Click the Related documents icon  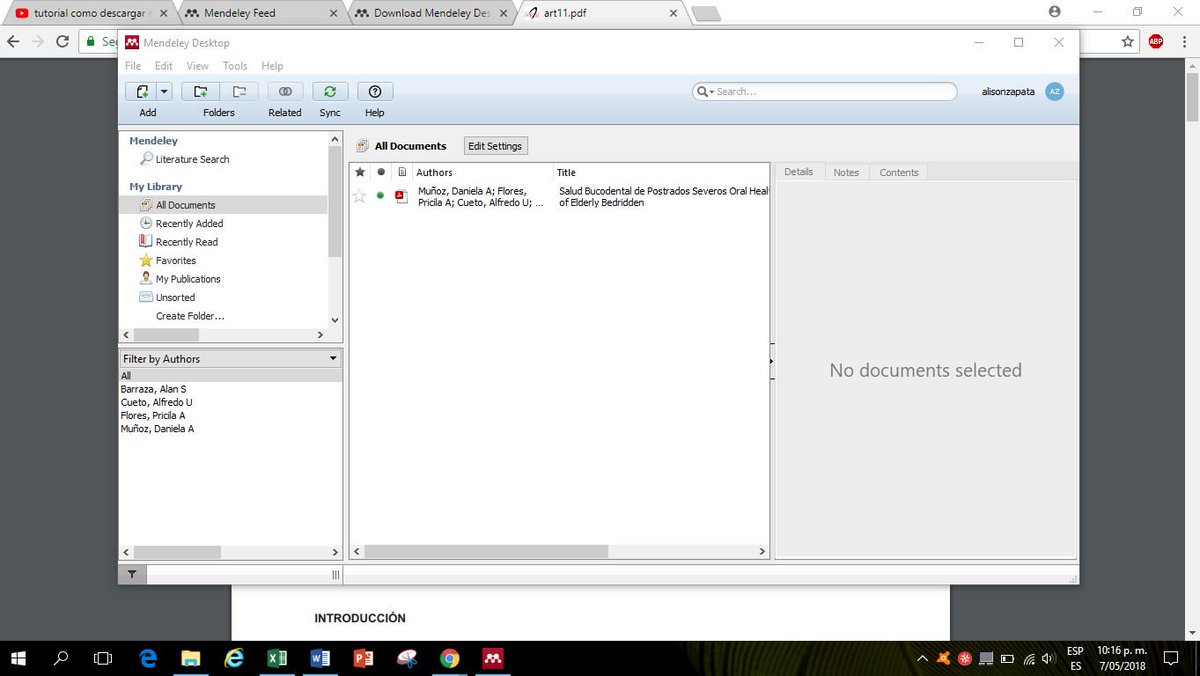(x=285, y=91)
